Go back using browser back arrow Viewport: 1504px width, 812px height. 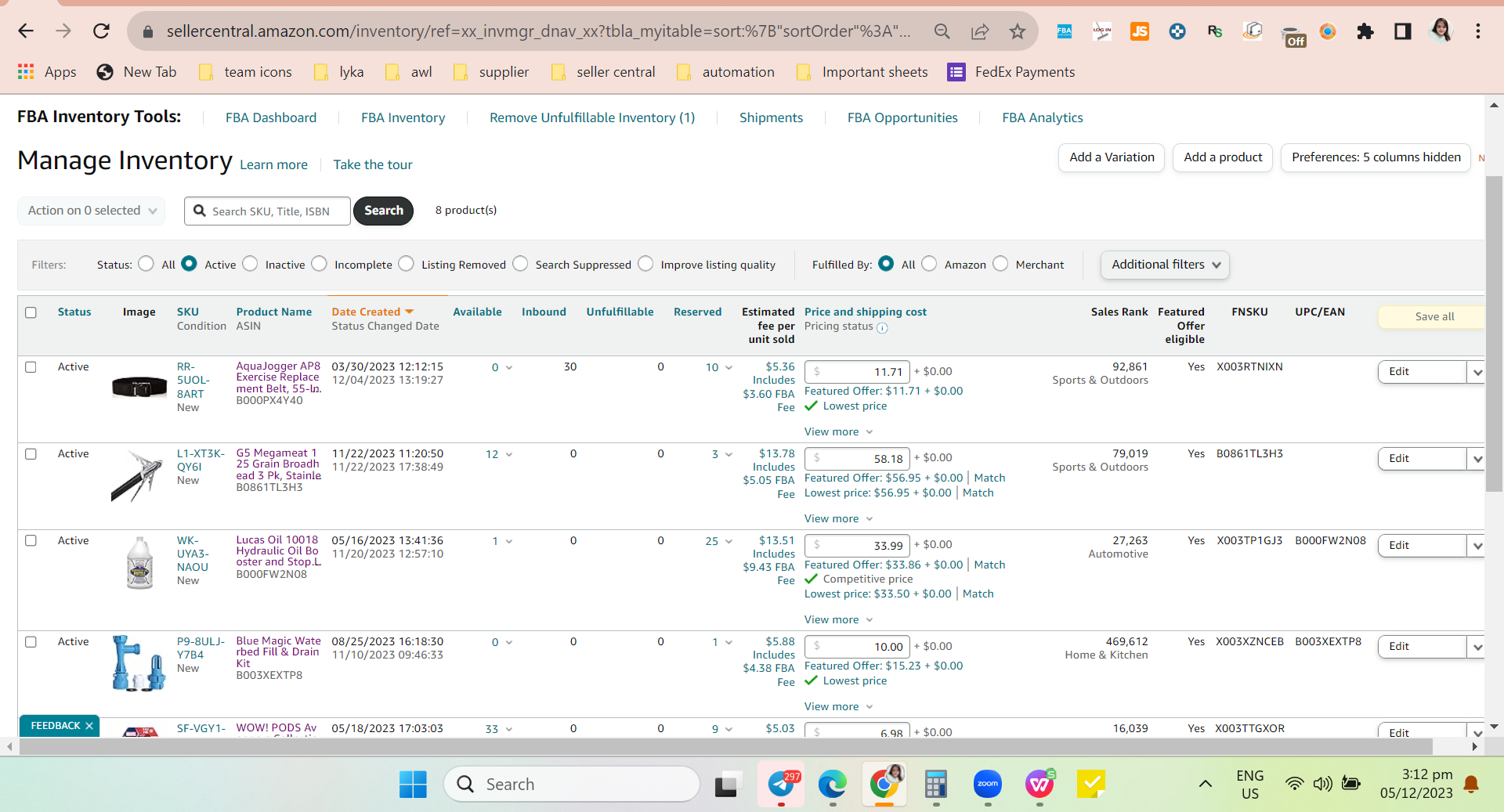[26, 31]
